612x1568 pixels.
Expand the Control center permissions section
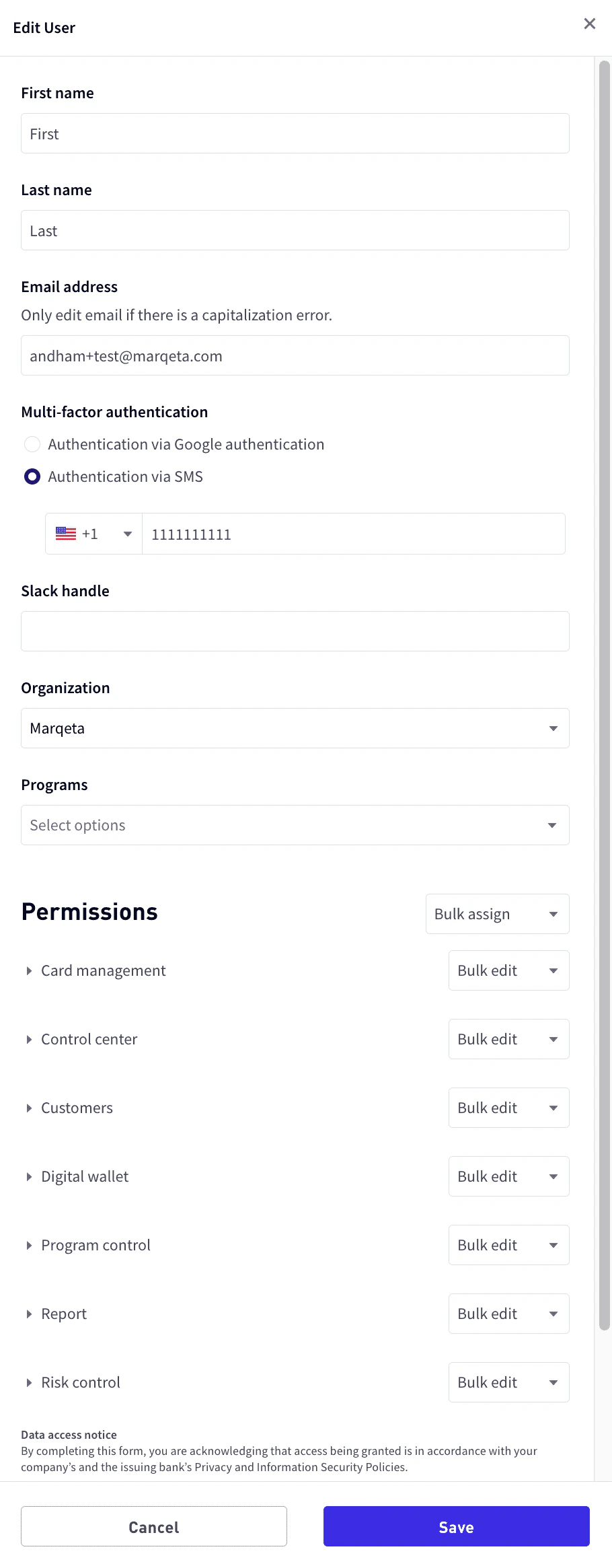pos(29,1039)
